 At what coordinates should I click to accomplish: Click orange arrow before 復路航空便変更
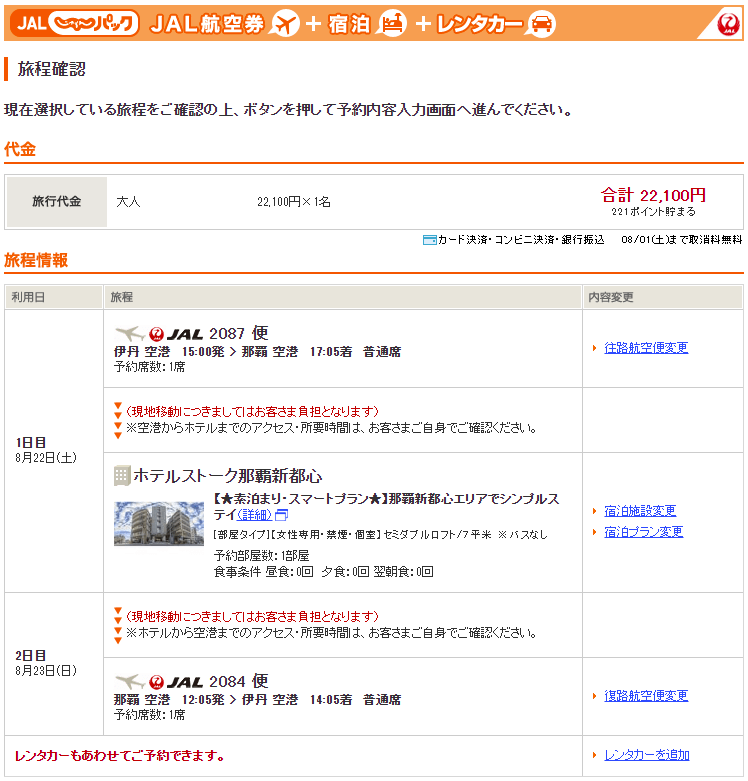click(x=594, y=696)
